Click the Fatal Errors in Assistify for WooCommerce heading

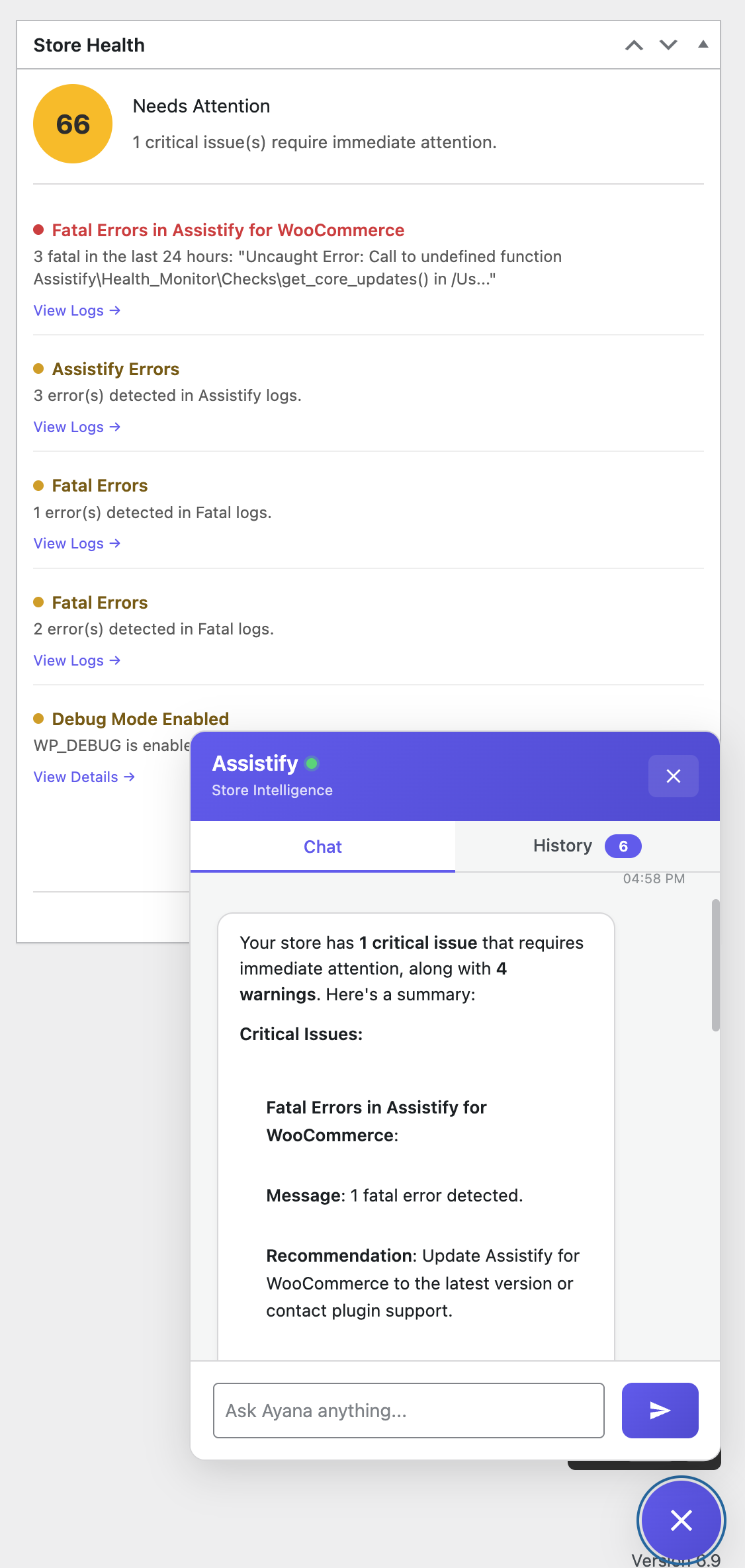(x=228, y=230)
